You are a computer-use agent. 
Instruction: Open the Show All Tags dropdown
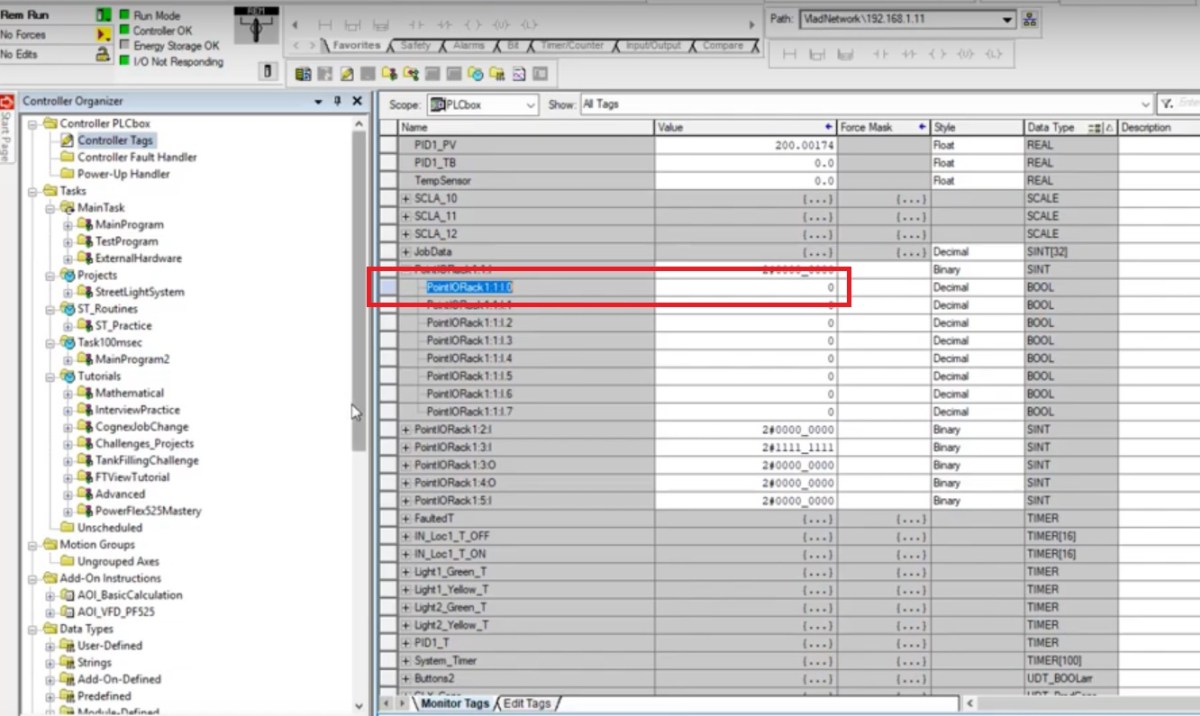(1148, 104)
